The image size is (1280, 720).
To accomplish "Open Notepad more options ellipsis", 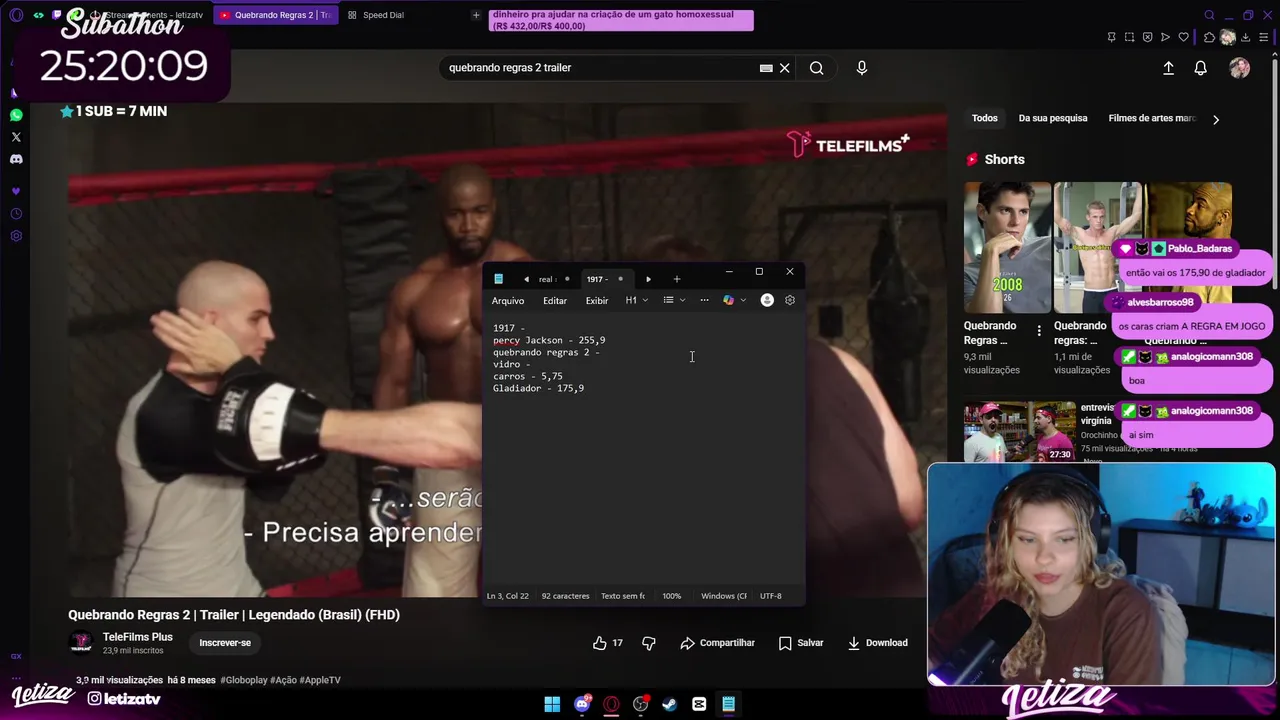I will coord(704,300).
